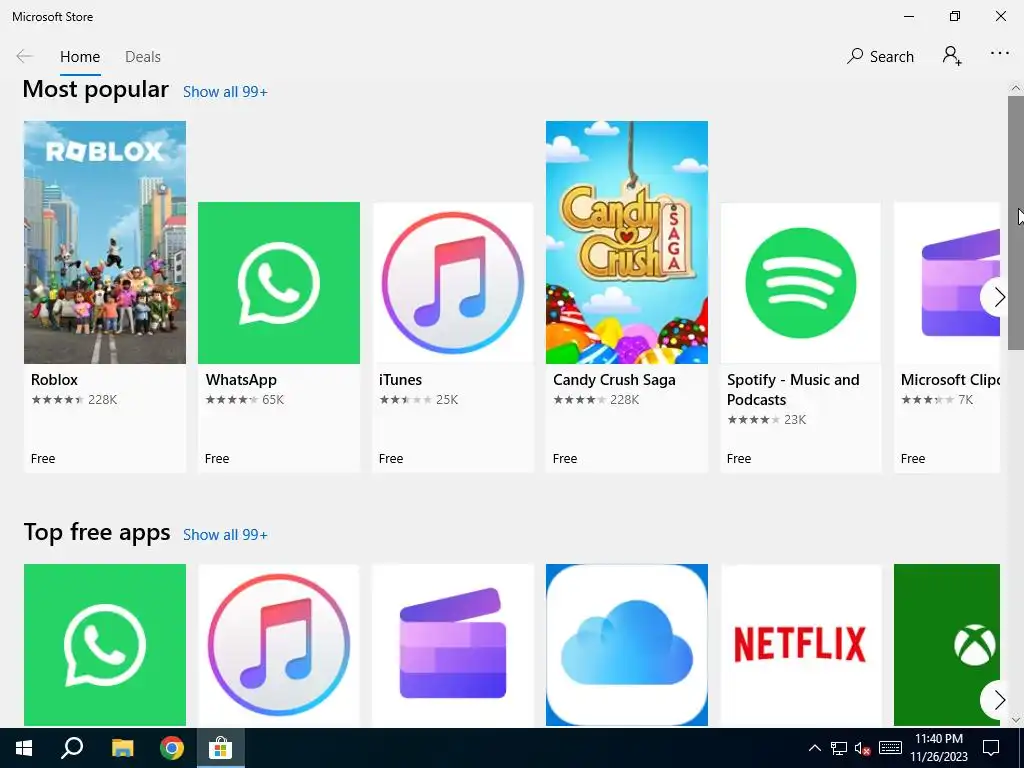Open network status tray icon

click(839, 748)
